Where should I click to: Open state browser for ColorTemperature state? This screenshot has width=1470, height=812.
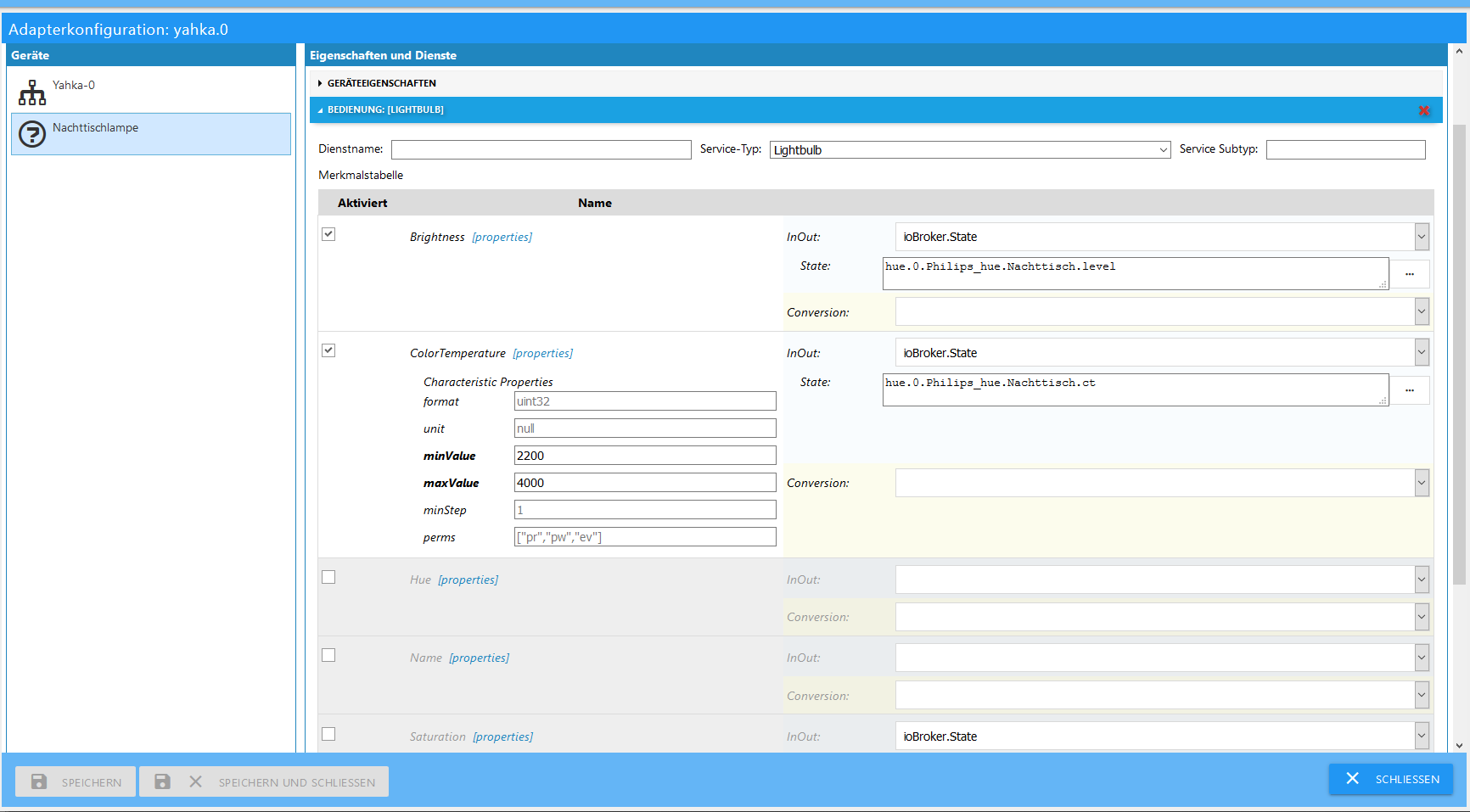(x=1410, y=390)
